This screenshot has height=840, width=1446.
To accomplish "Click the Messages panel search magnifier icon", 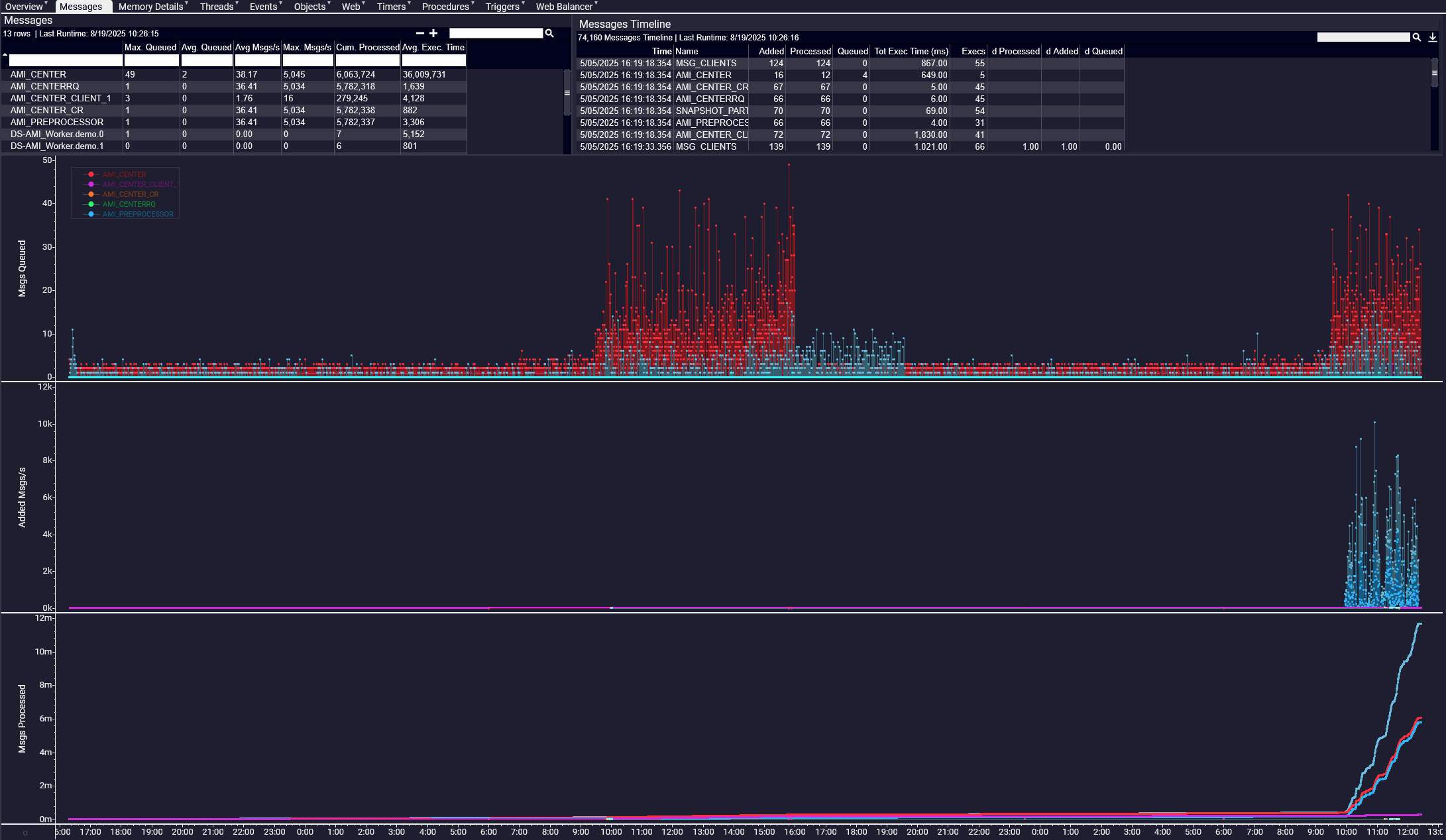I will [x=549, y=33].
